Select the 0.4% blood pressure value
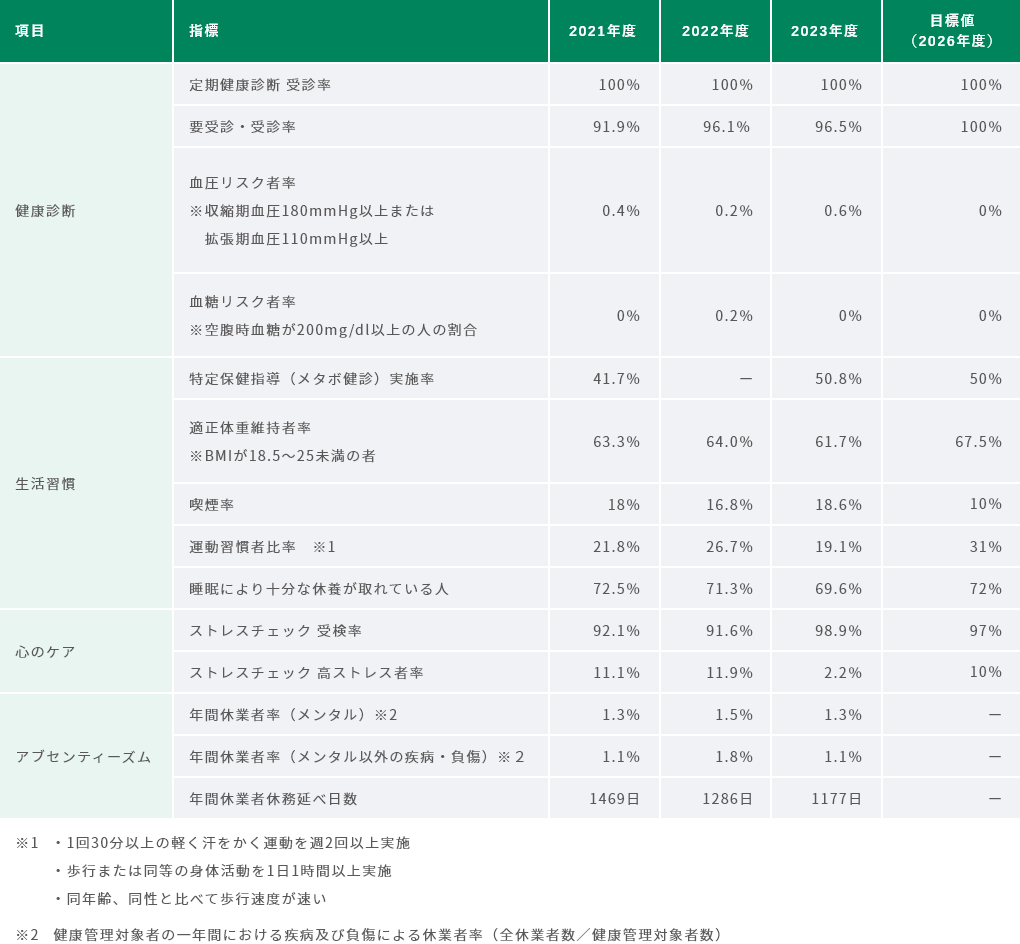 tap(621, 211)
